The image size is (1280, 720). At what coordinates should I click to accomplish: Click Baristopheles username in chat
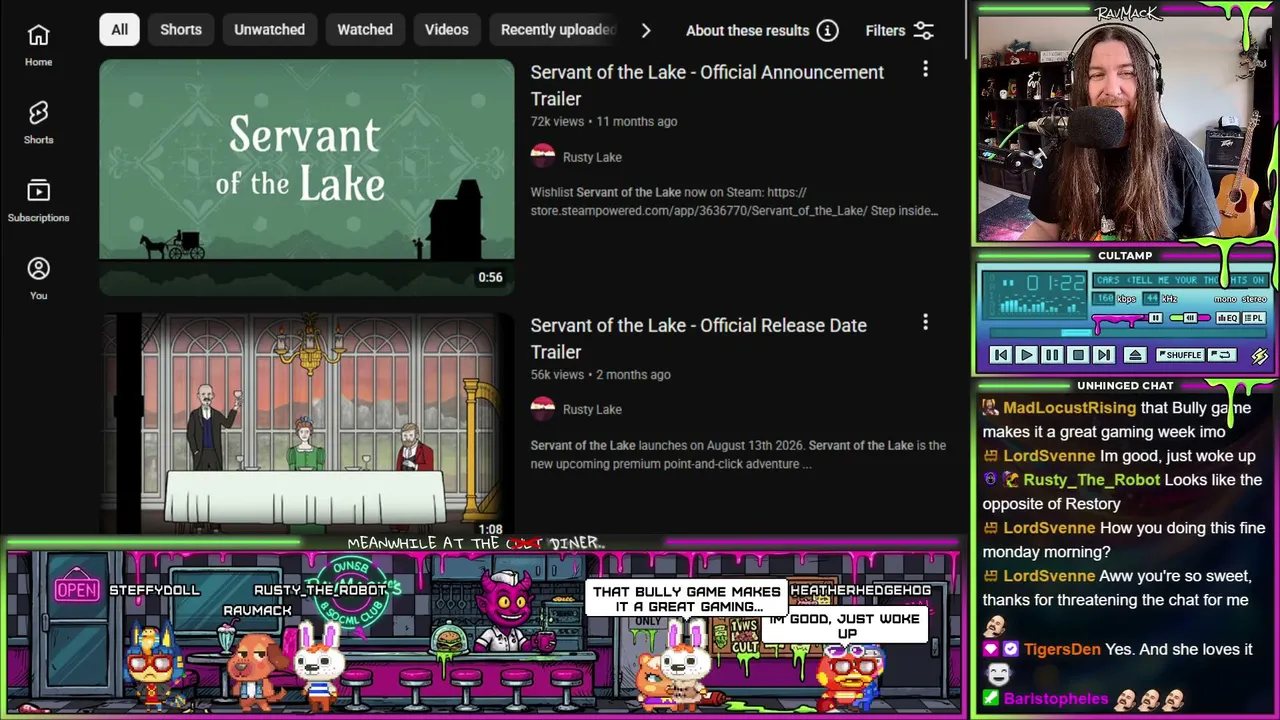click(x=1055, y=699)
